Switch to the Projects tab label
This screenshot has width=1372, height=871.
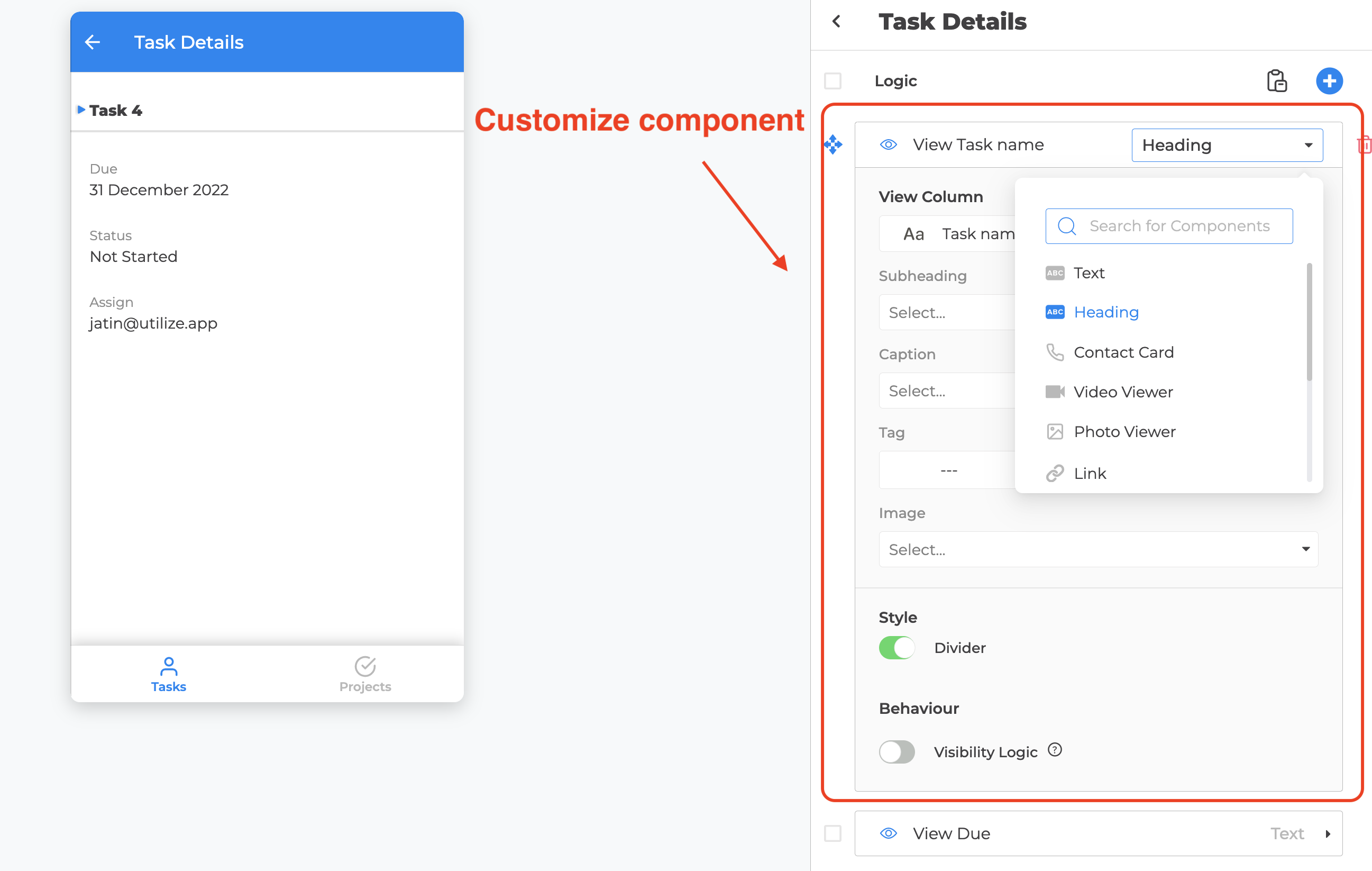365,686
